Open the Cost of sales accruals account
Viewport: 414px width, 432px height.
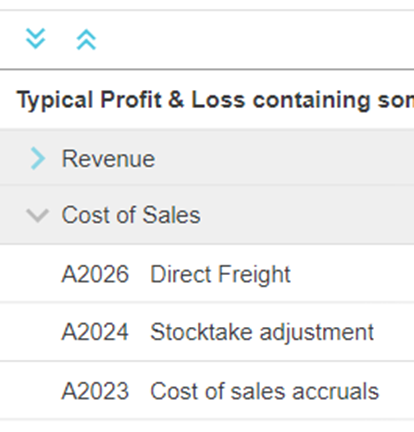[265, 391]
